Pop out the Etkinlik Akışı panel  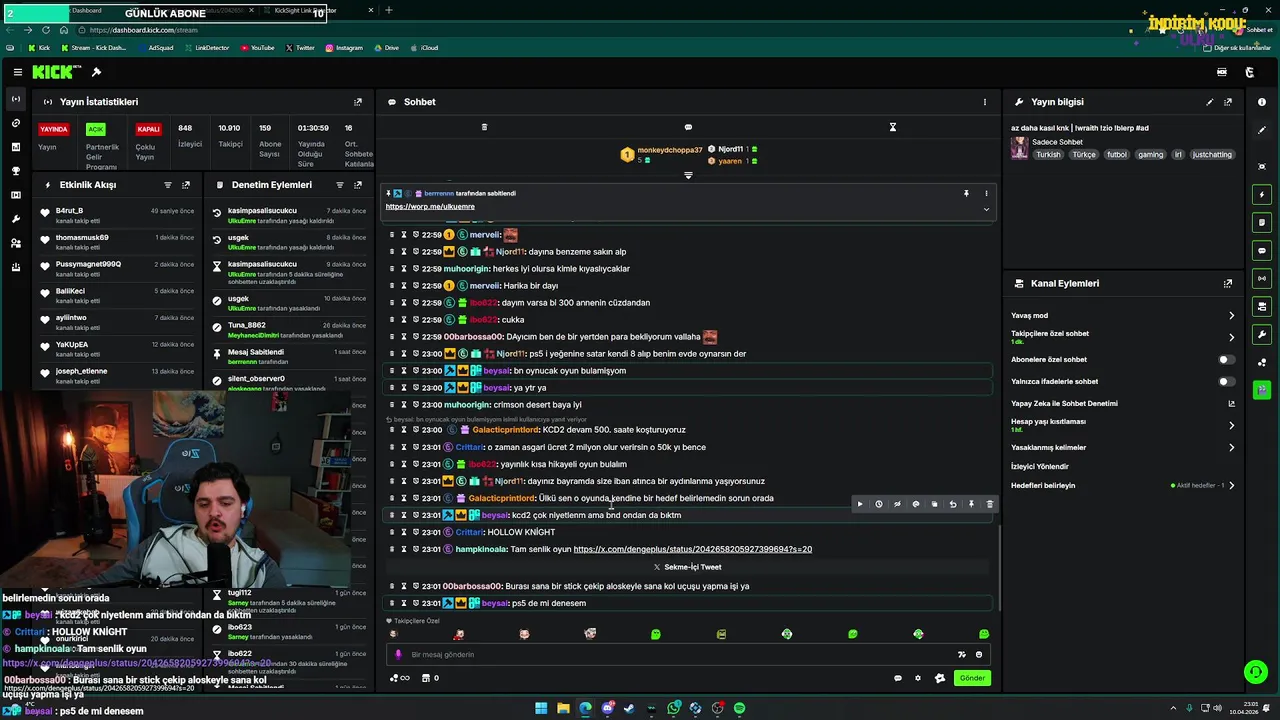coord(186,185)
